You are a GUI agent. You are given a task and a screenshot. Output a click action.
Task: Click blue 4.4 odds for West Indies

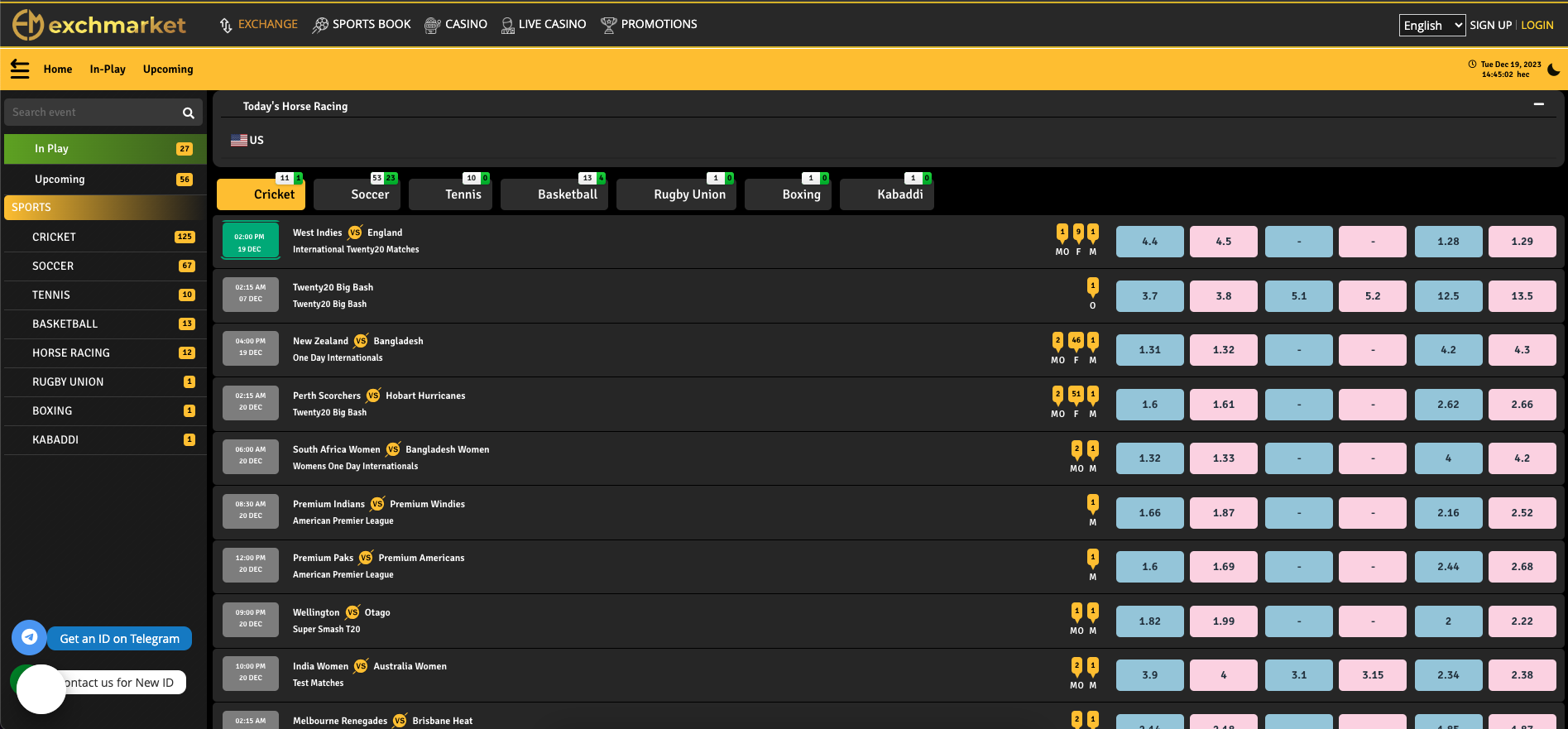pyautogui.click(x=1150, y=242)
